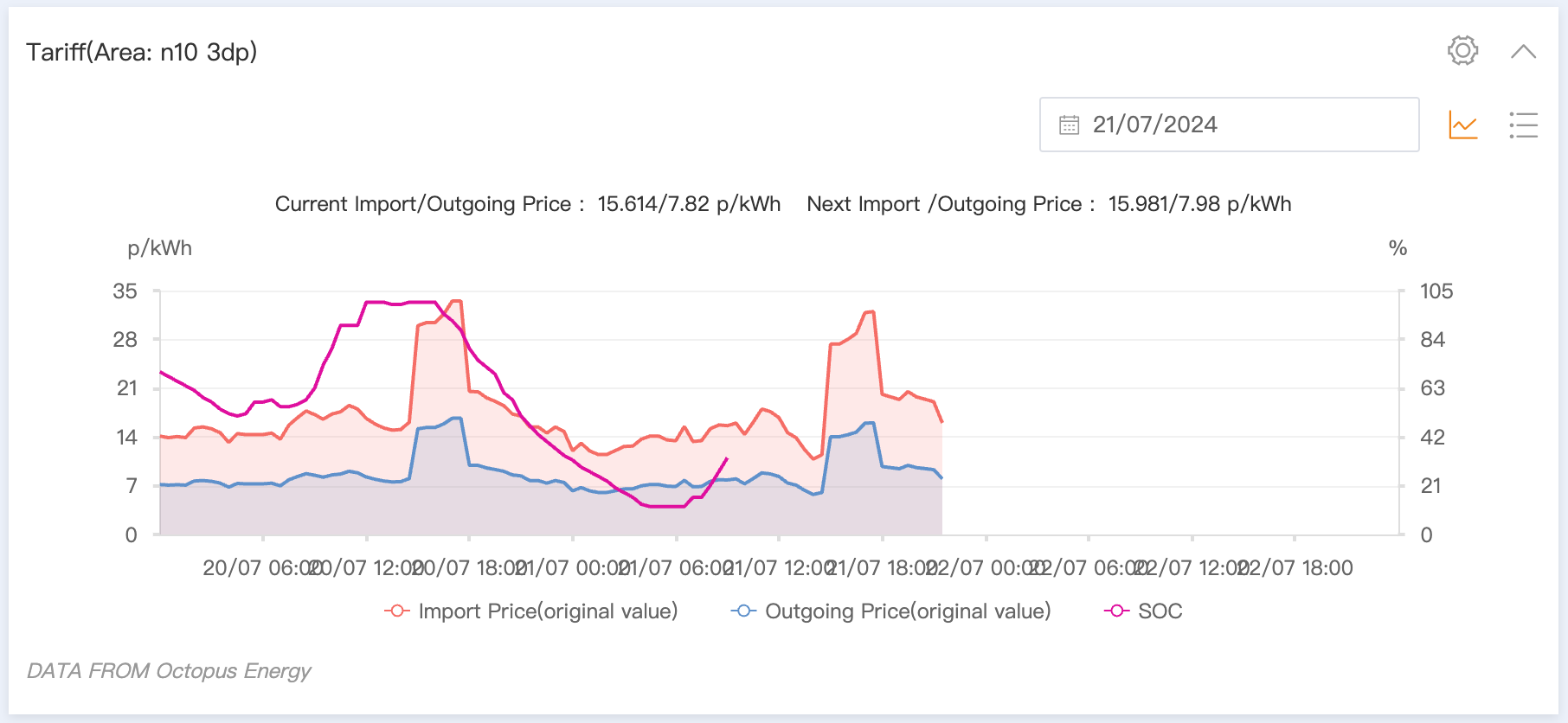The height and width of the screenshot is (723, 1568).
Task: Click the % right axis label
Action: click(1398, 249)
